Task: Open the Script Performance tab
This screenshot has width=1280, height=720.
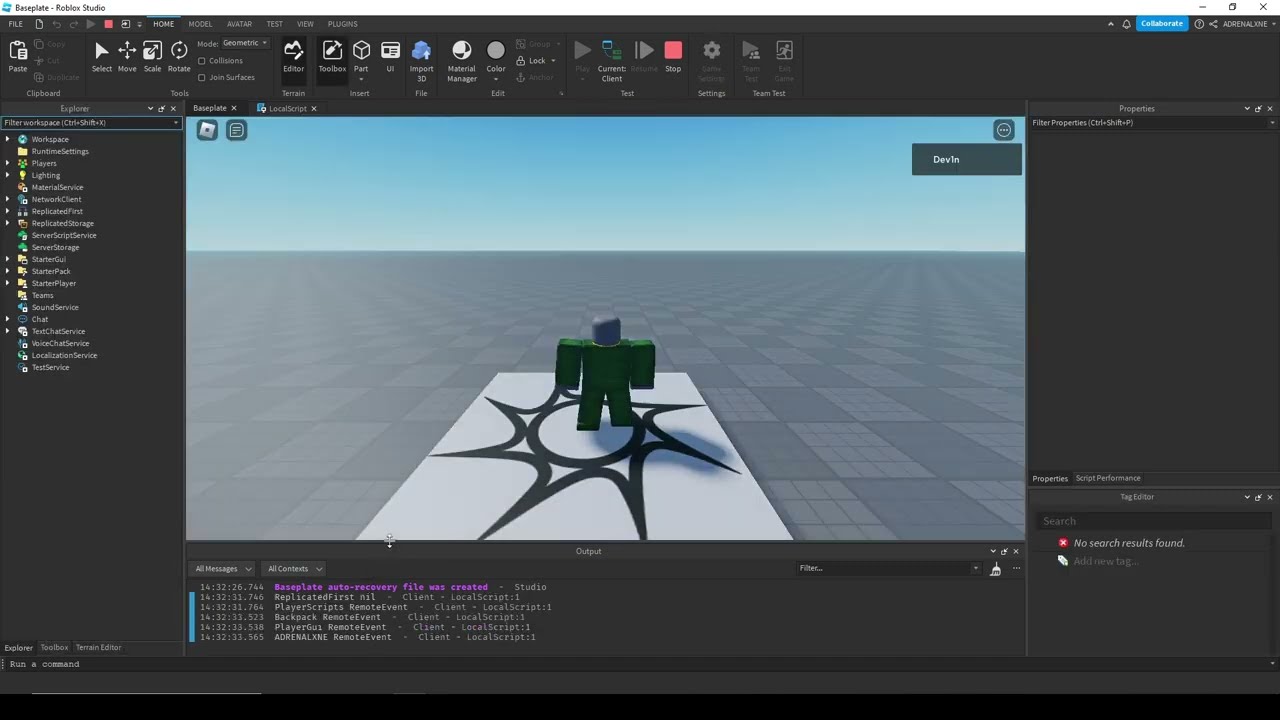Action: 1107,478
